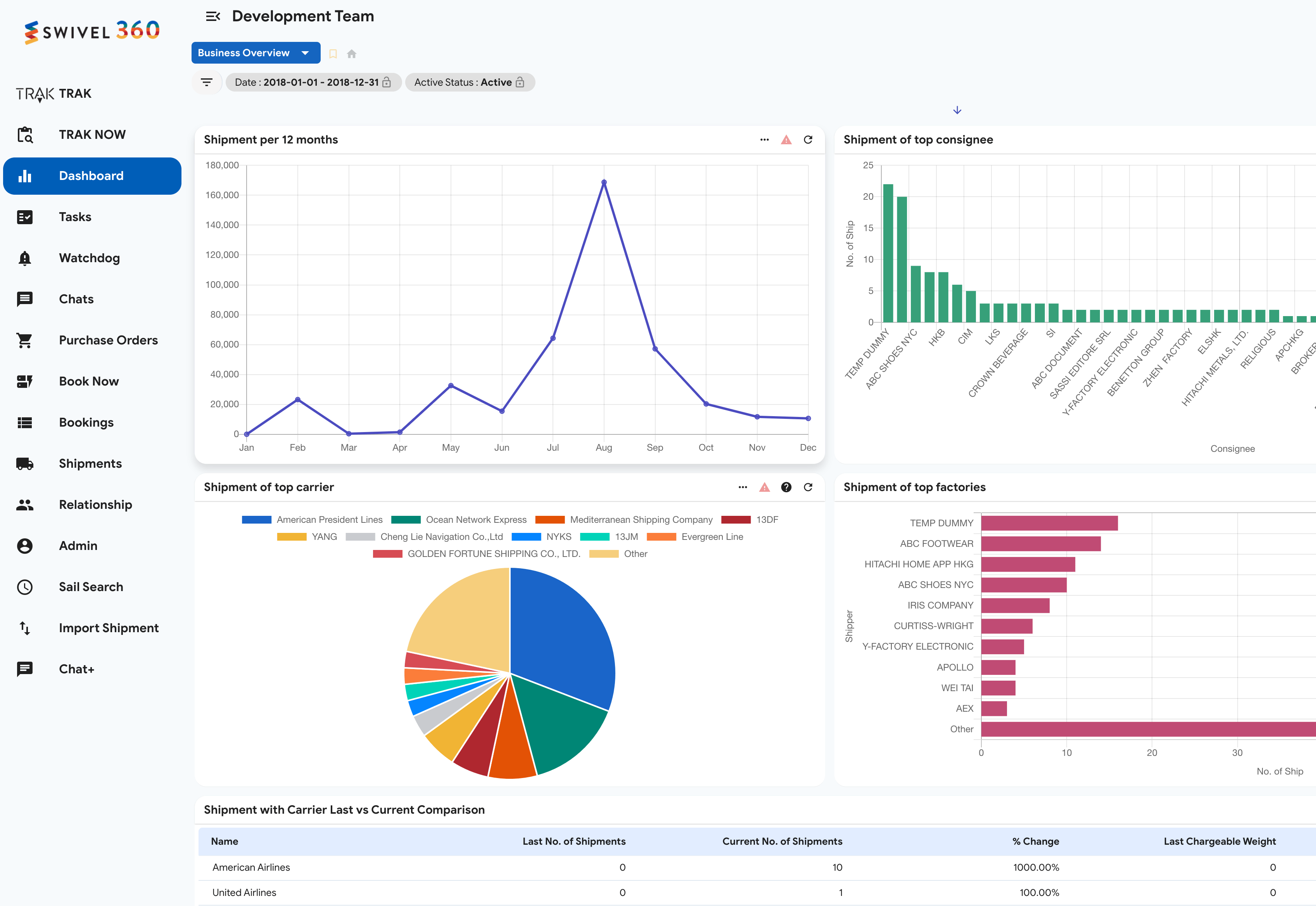Sort by % Change column header
1316x906 pixels.
(x=1036, y=841)
